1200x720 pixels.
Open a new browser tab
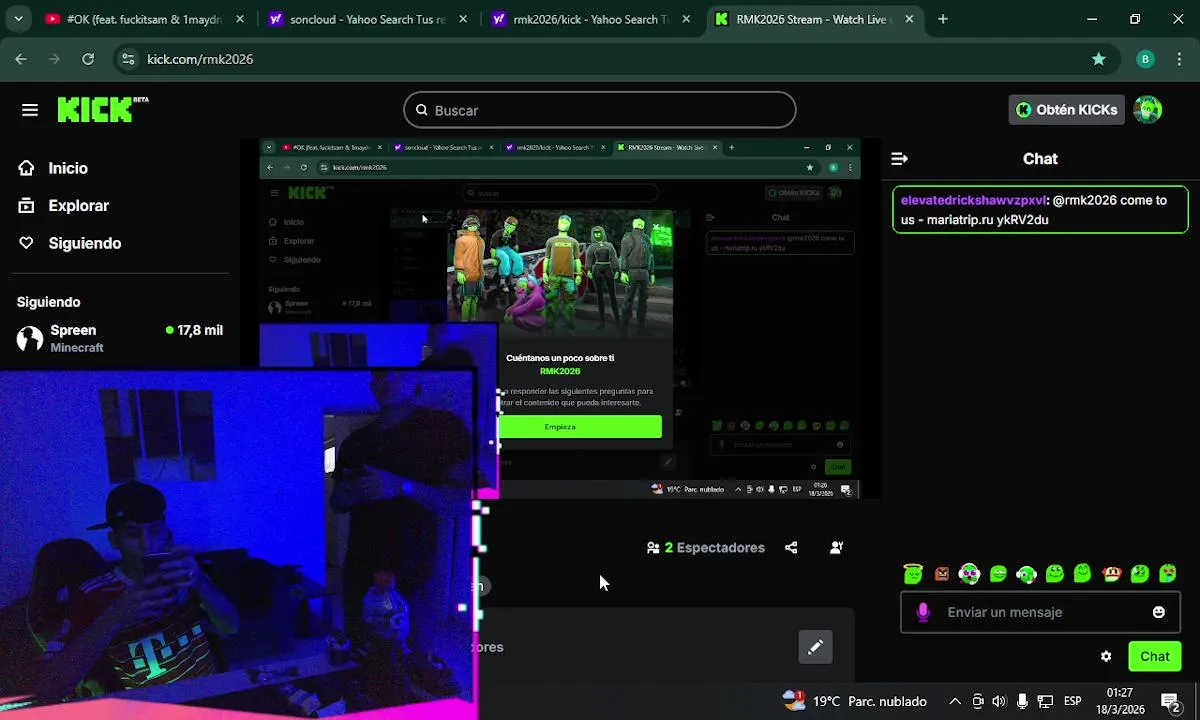(943, 19)
